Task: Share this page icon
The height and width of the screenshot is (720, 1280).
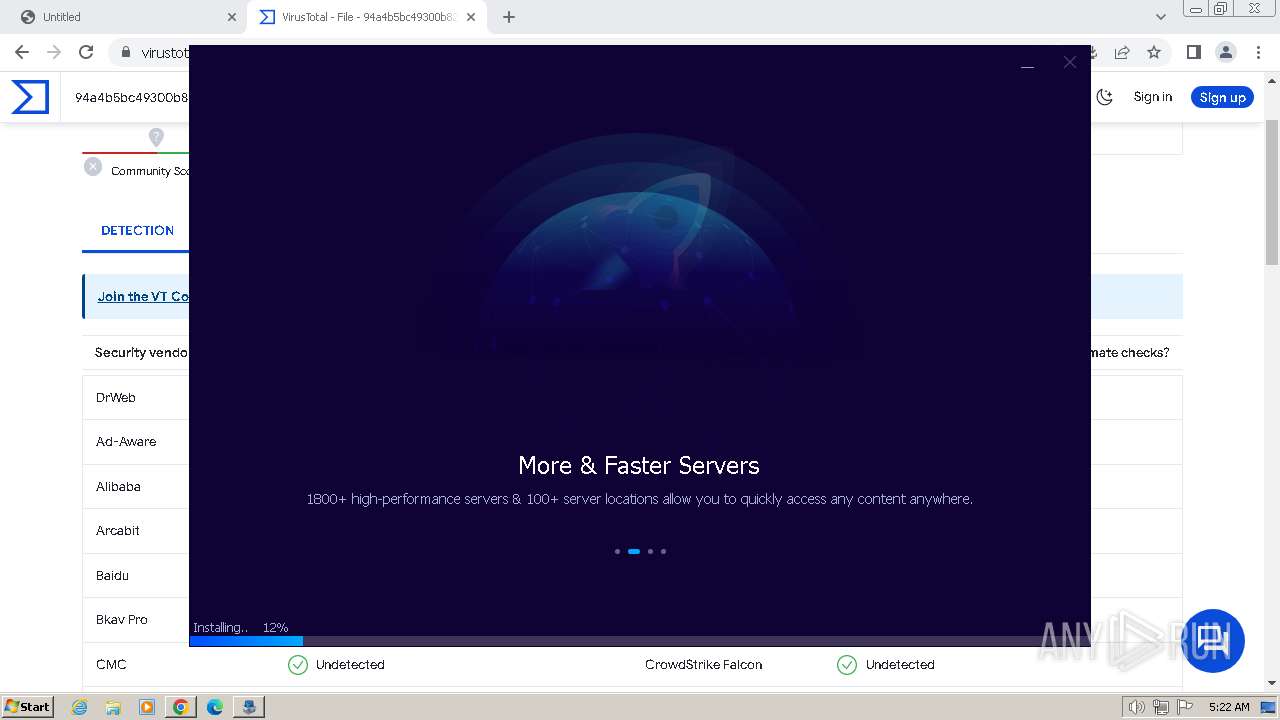Action: pyautogui.click(x=1122, y=52)
